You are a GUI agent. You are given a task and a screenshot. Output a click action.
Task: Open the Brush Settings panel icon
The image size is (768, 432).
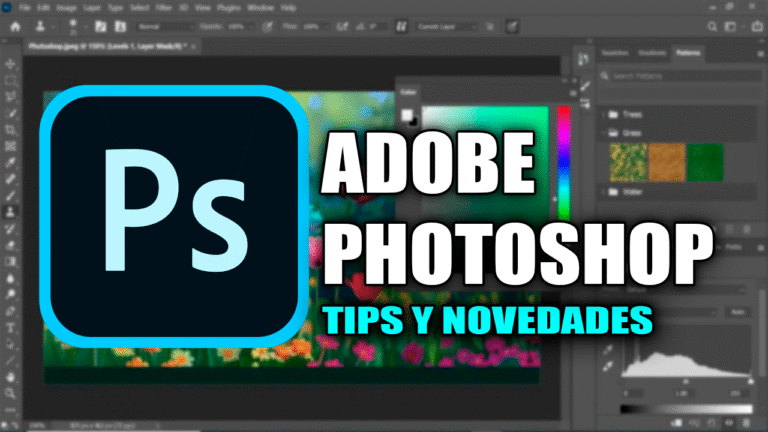(x=101, y=26)
